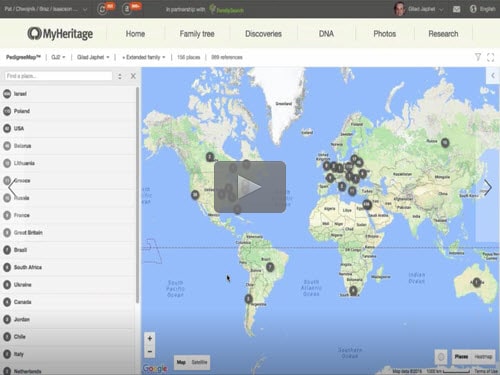Collapse the right side panel arrow
Viewport: 500px width, 375px height.
point(493,76)
